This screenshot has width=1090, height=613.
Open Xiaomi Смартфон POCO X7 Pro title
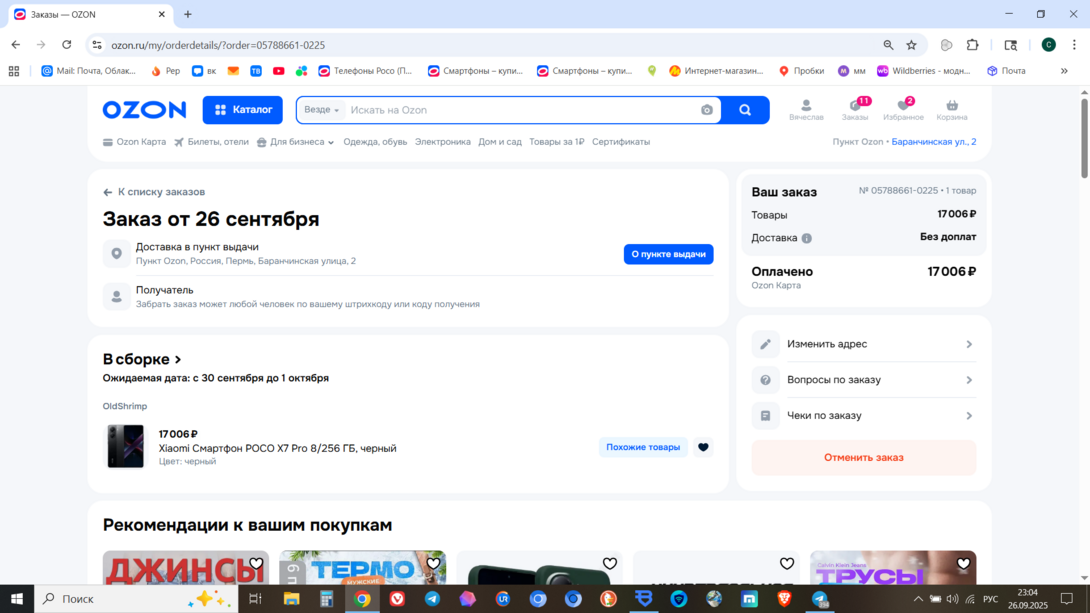(277, 448)
